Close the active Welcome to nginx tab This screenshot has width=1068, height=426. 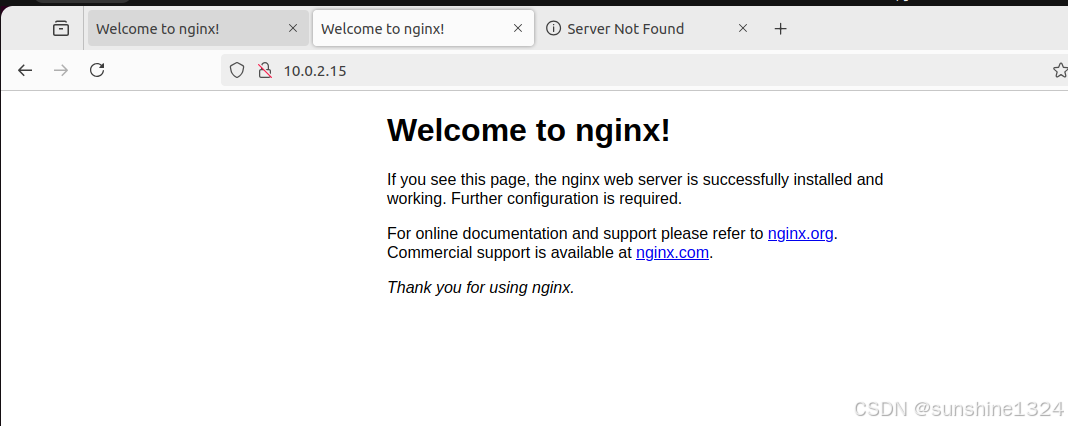click(x=518, y=28)
